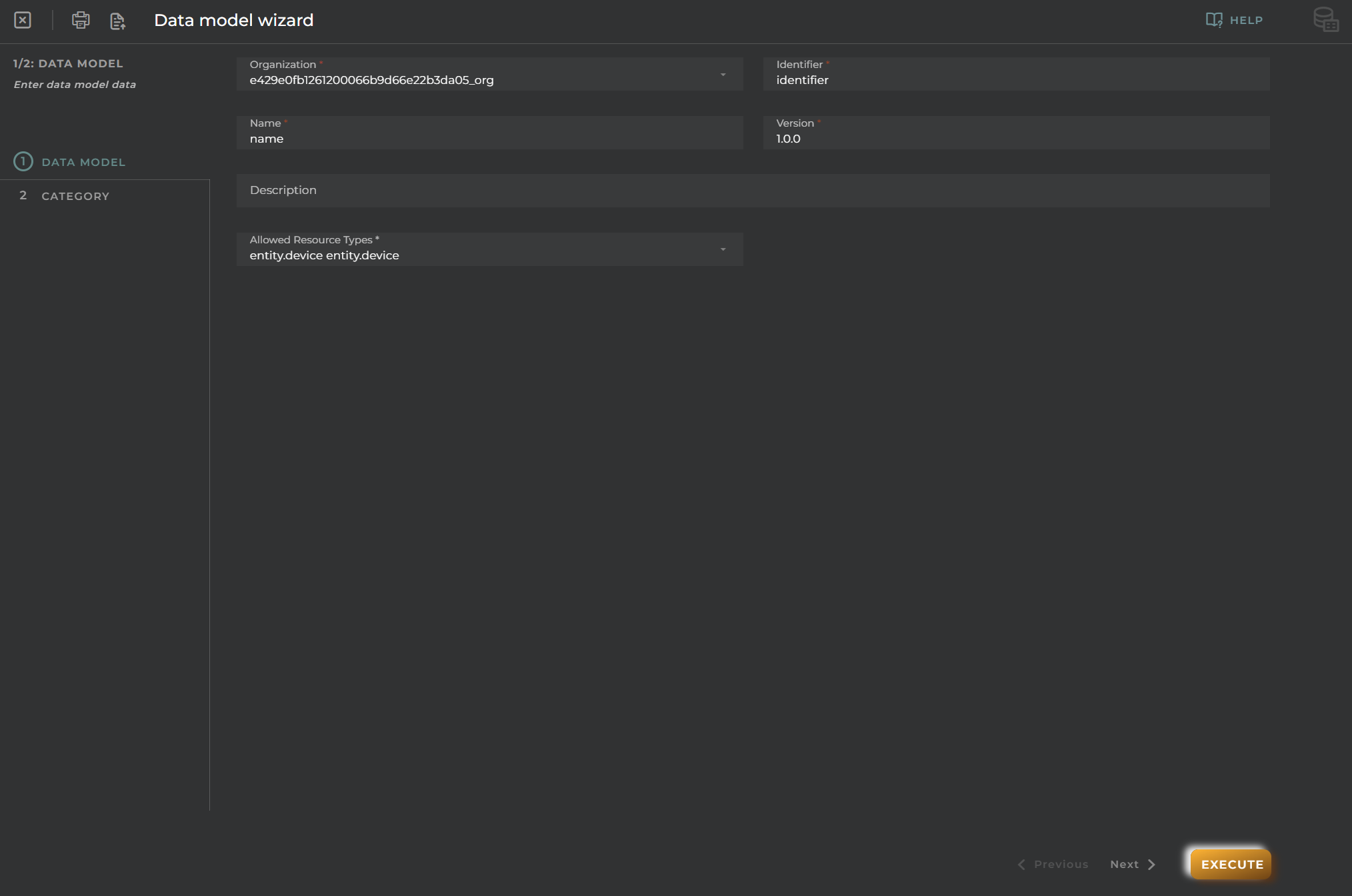Click the Allowed Resource Types arrow
Viewport: 1352px width, 896px height.
pos(723,249)
